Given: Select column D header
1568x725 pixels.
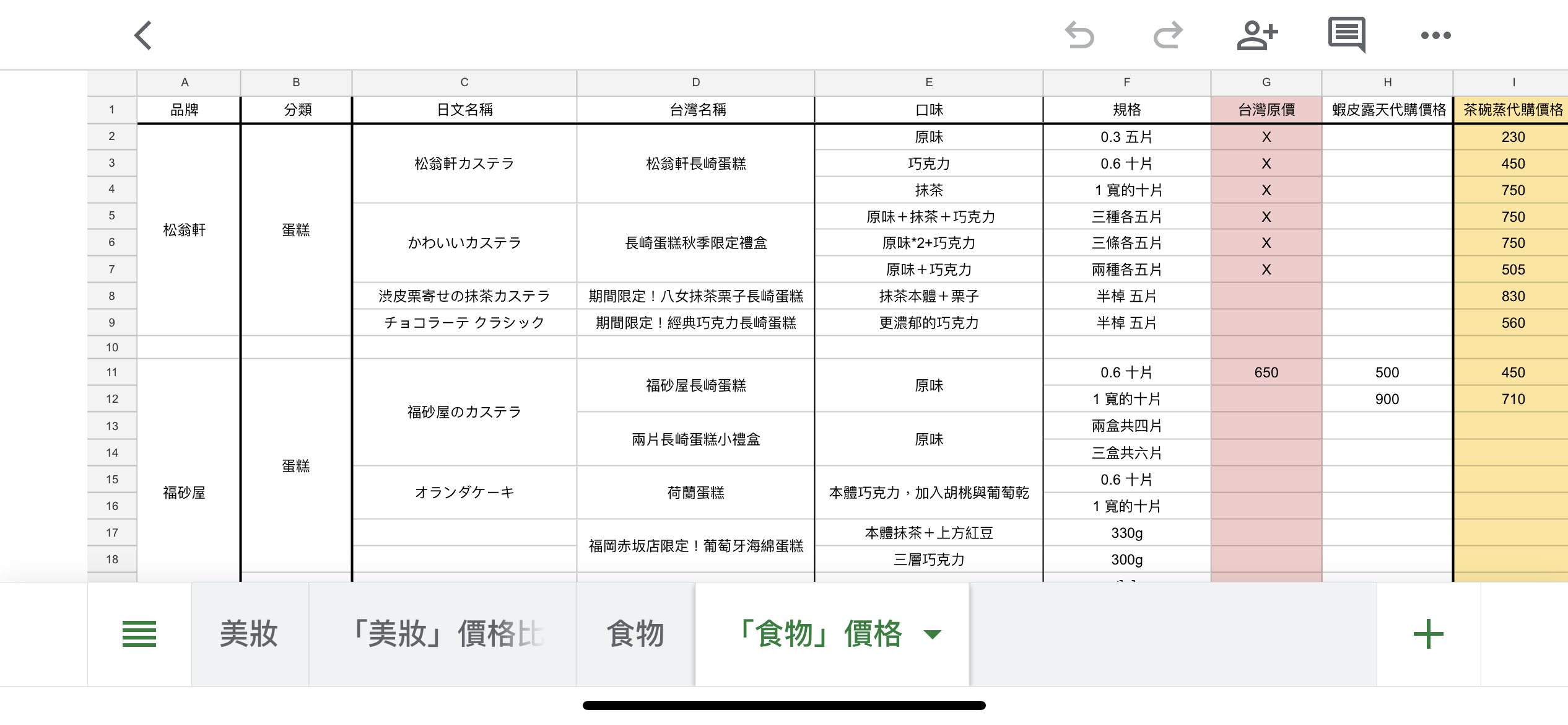Looking at the screenshot, I should tap(695, 82).
